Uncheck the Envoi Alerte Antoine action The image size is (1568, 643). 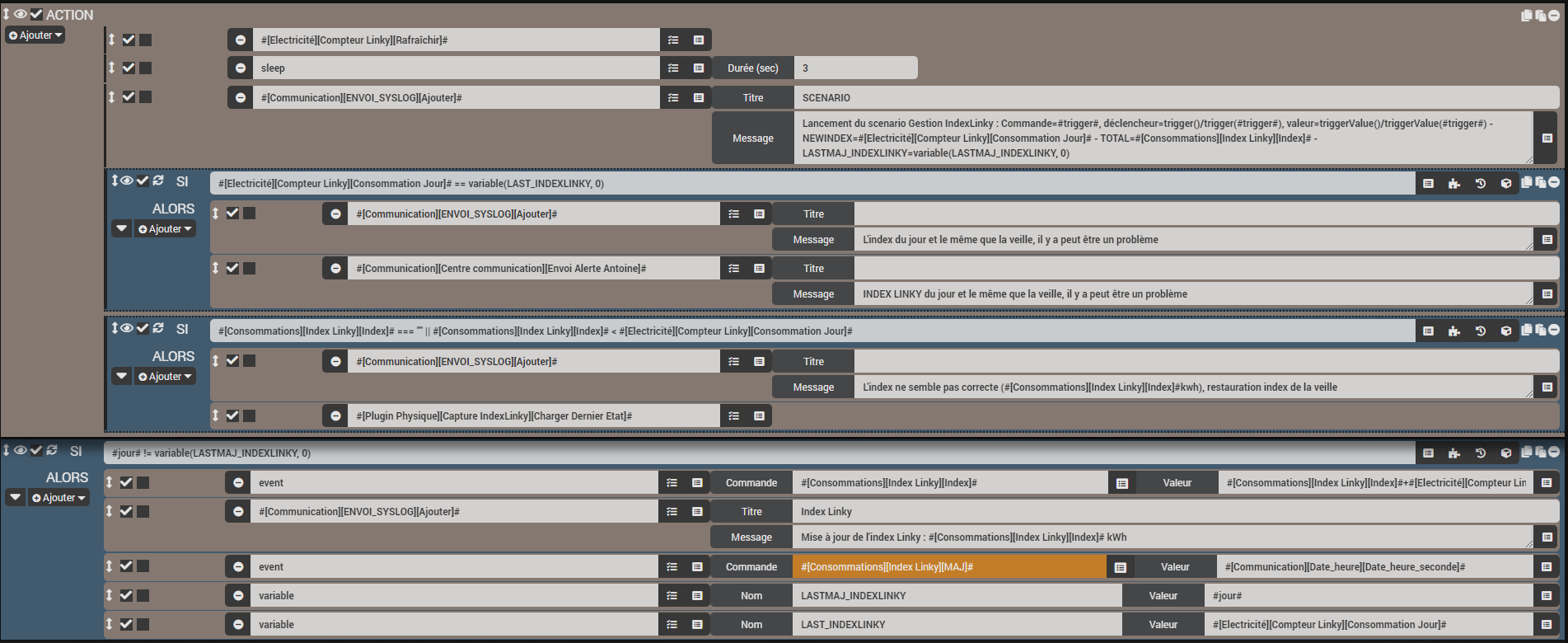(x=232, y=268)
